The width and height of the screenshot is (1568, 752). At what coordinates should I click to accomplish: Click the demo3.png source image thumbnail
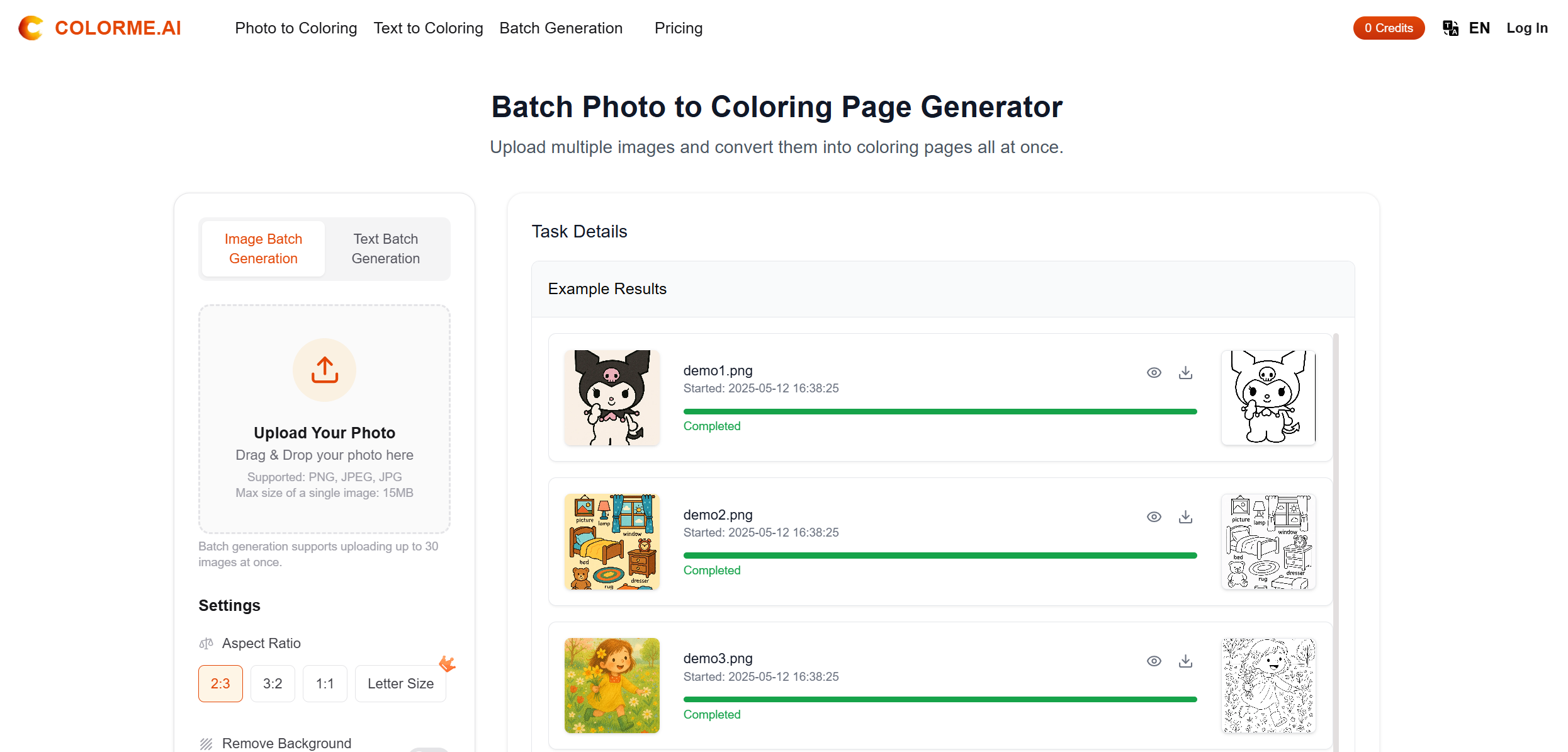[x=611, y=685]
